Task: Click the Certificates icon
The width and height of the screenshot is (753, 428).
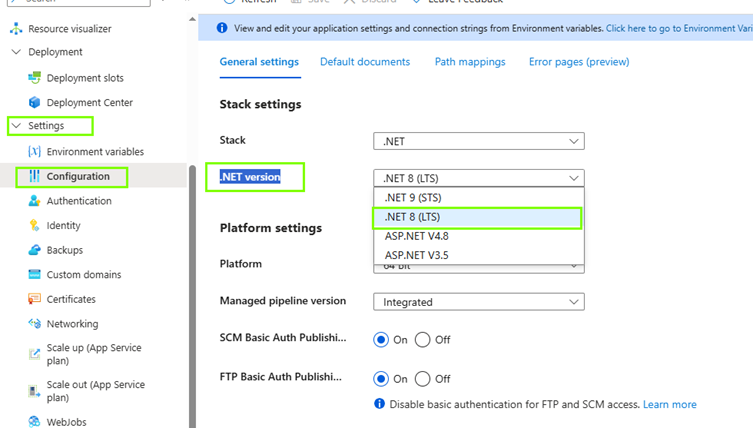Action: (x=35, y=299)
